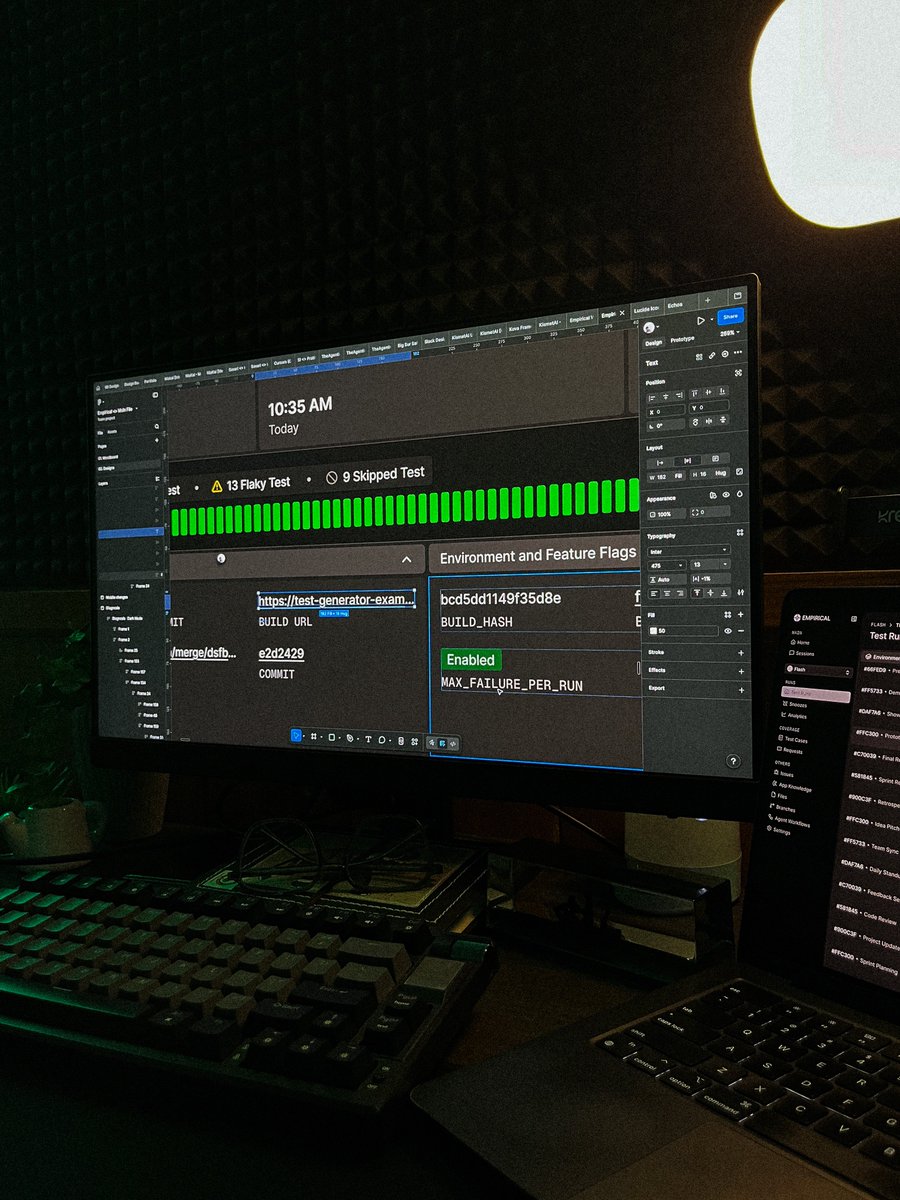The image size is (900, 1200).
Task: Toggle the sidebar panel icon beside Empirical logo
Action: [854, 619]
